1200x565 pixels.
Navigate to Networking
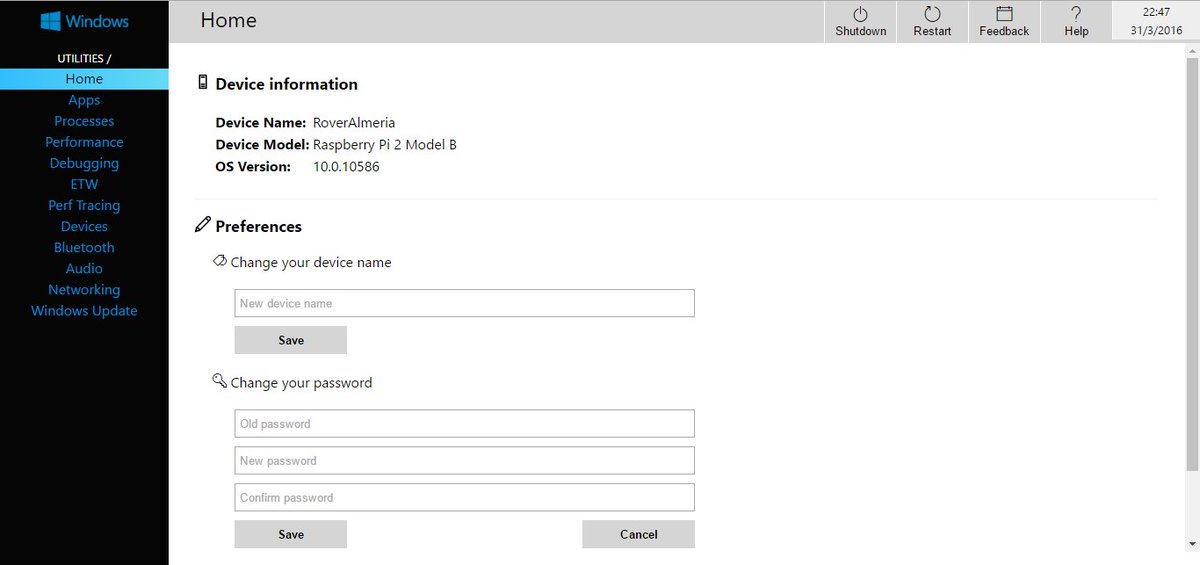coord(84,289)
